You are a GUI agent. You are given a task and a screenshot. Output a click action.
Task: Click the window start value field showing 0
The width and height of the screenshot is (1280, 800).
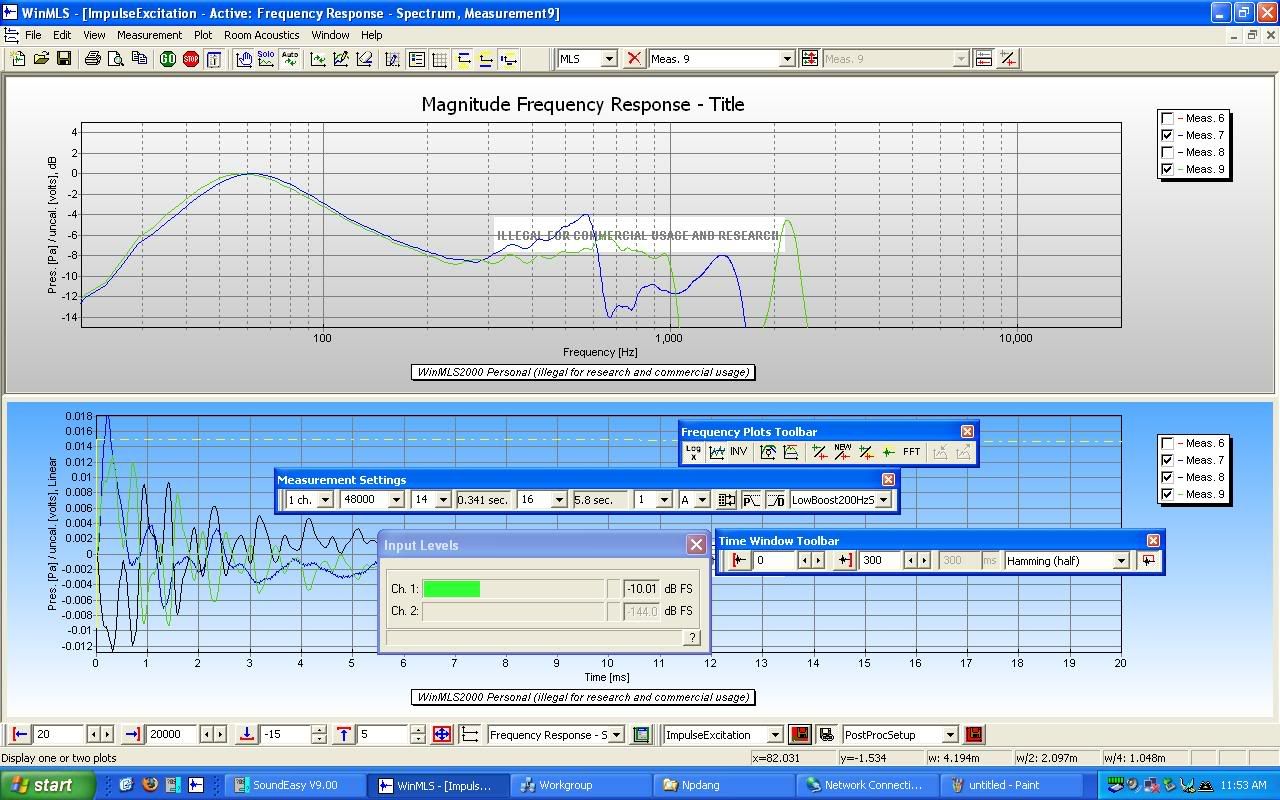775,561
